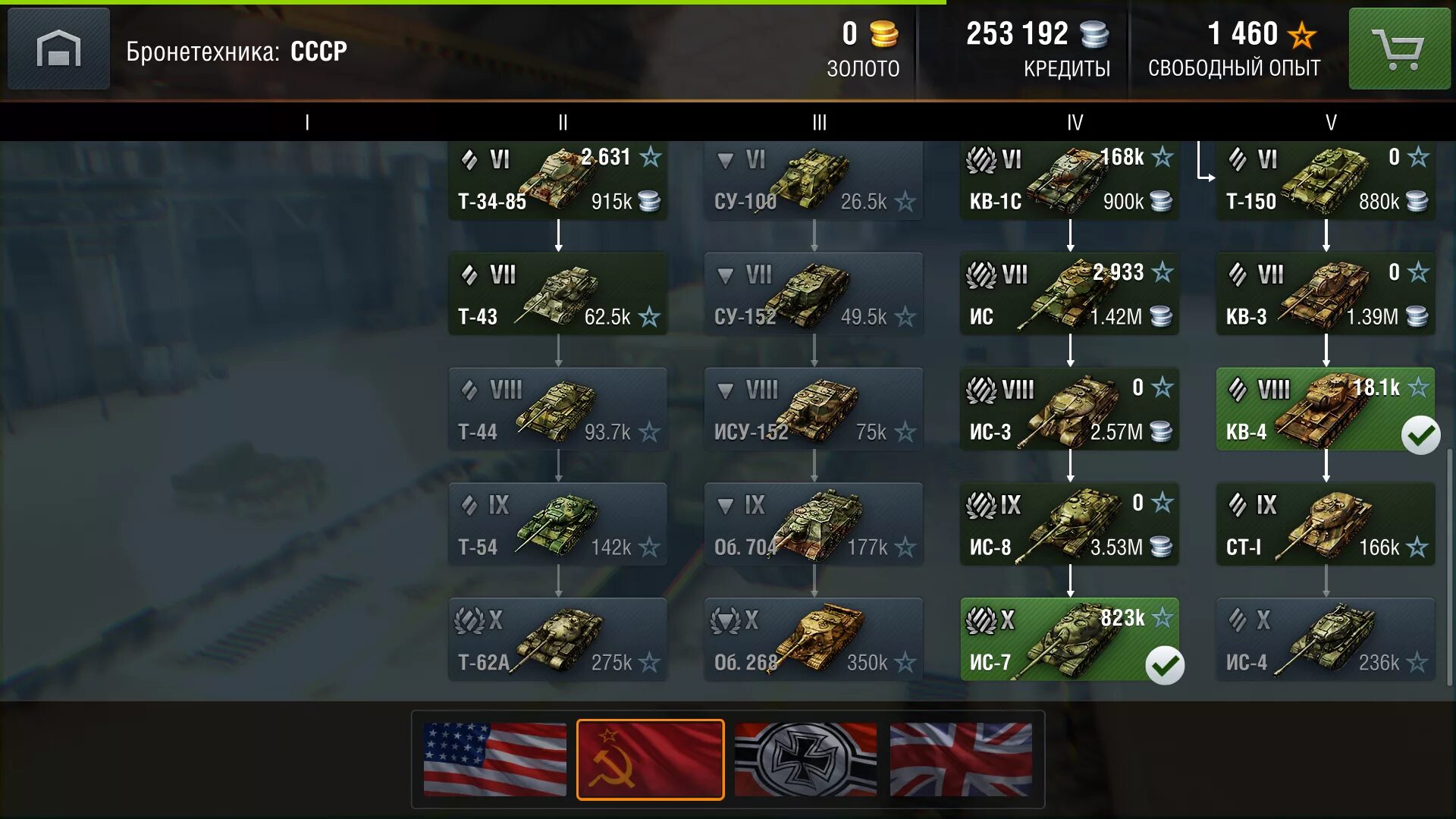Select the Т-62А tier X tank

558,640
